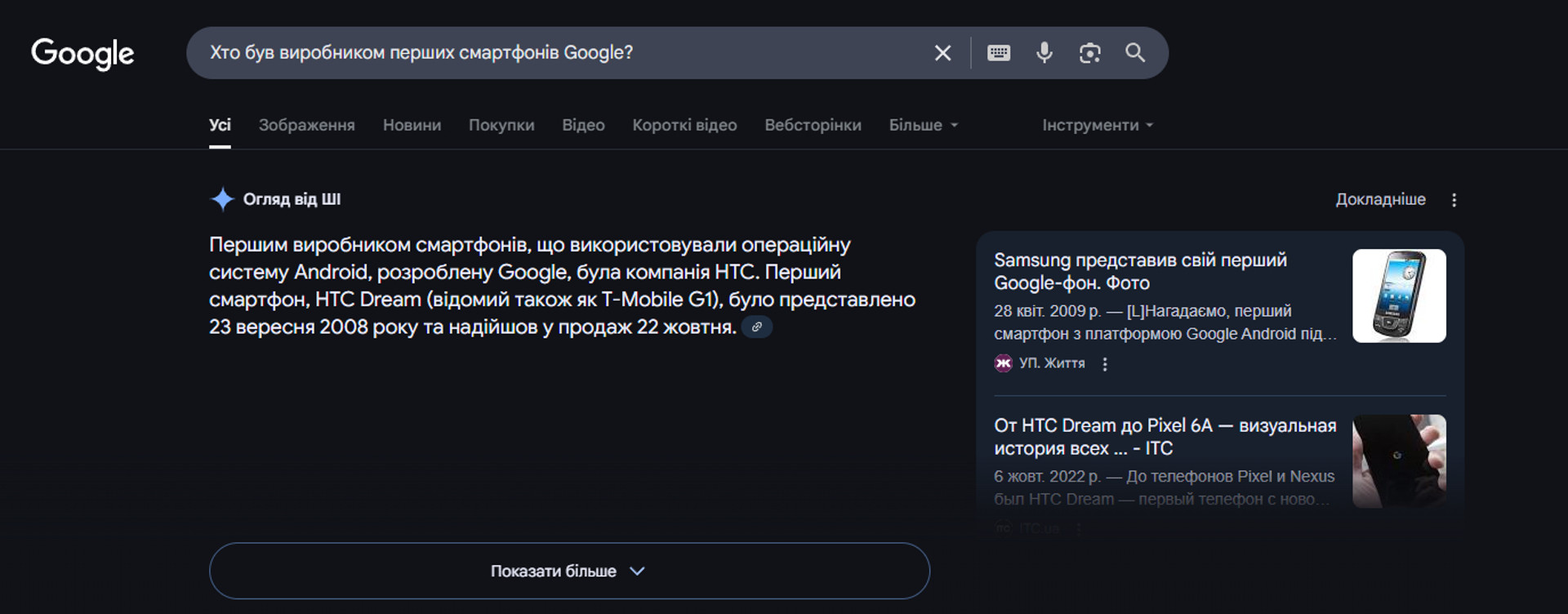The height and width of the screenshot is (614, 1568).
Task: Click the source link chip after жовтня
Action: pyautogui.click(x=757, y=327)
